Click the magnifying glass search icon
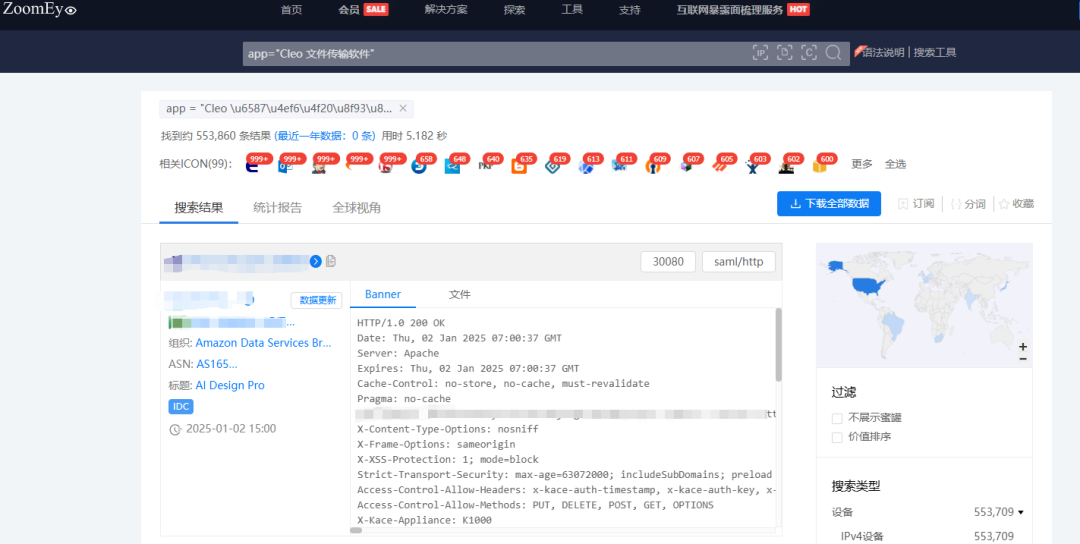This screenshot has height=544, width=1080. [833, 53]
